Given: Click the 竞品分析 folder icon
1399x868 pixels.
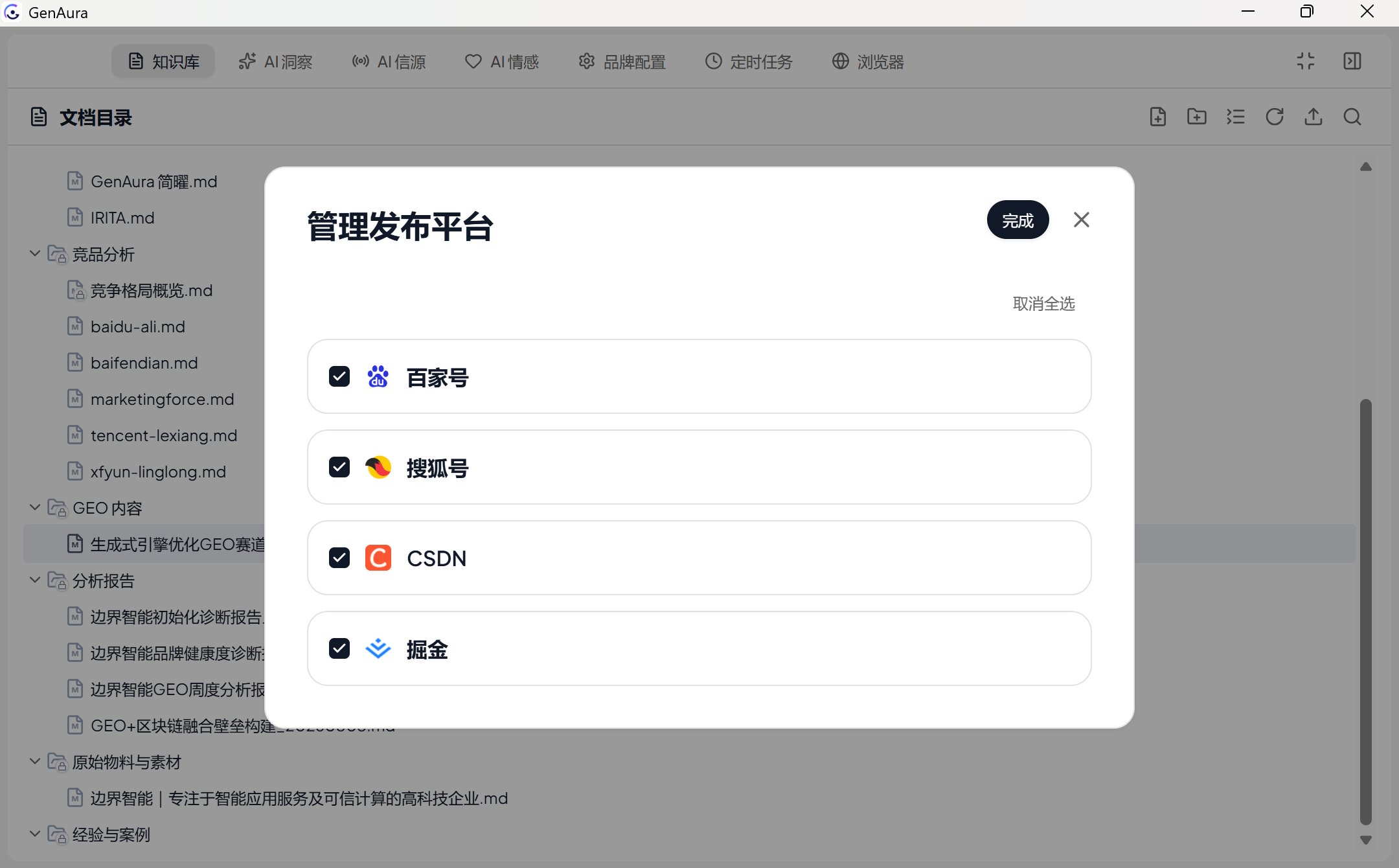Looking at the screenshot, I should point(57,255).
